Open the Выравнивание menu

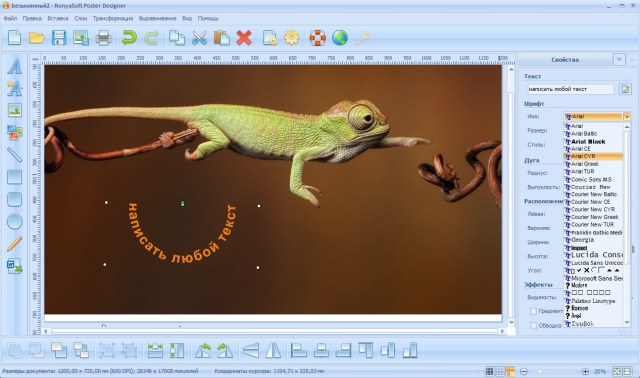click(x=158, y=18)
